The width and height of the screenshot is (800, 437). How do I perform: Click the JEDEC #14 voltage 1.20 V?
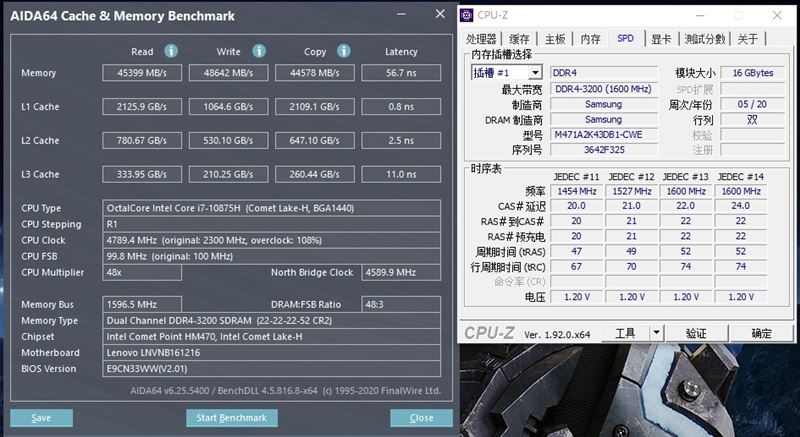741,296
